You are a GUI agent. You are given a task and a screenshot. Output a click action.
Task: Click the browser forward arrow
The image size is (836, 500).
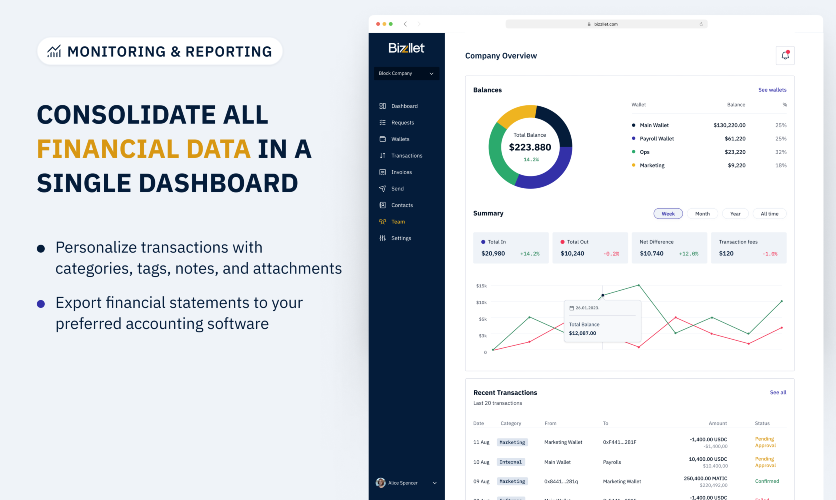419,24
